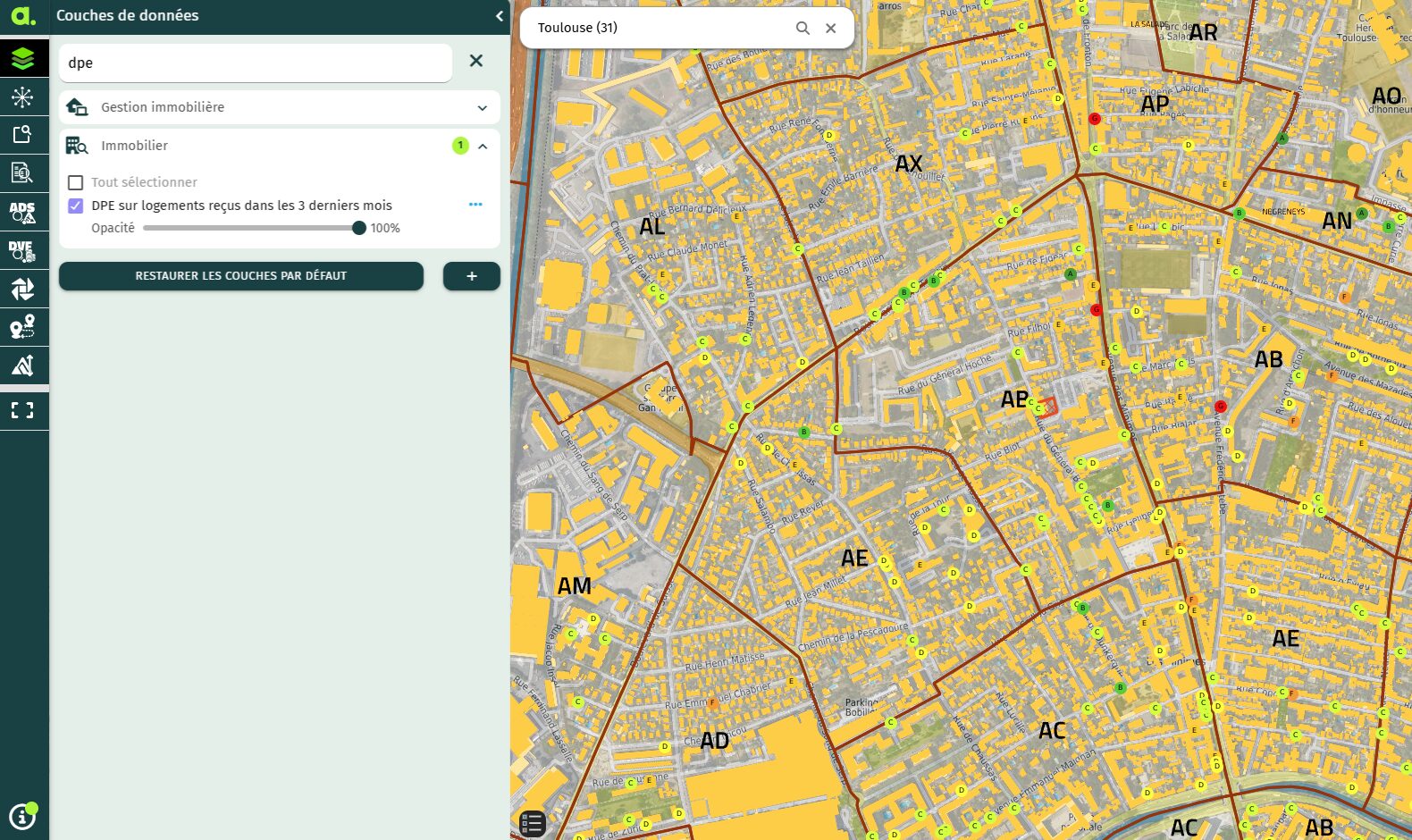Click 'Restaurer les couches par défaut' button

point(241,276)
